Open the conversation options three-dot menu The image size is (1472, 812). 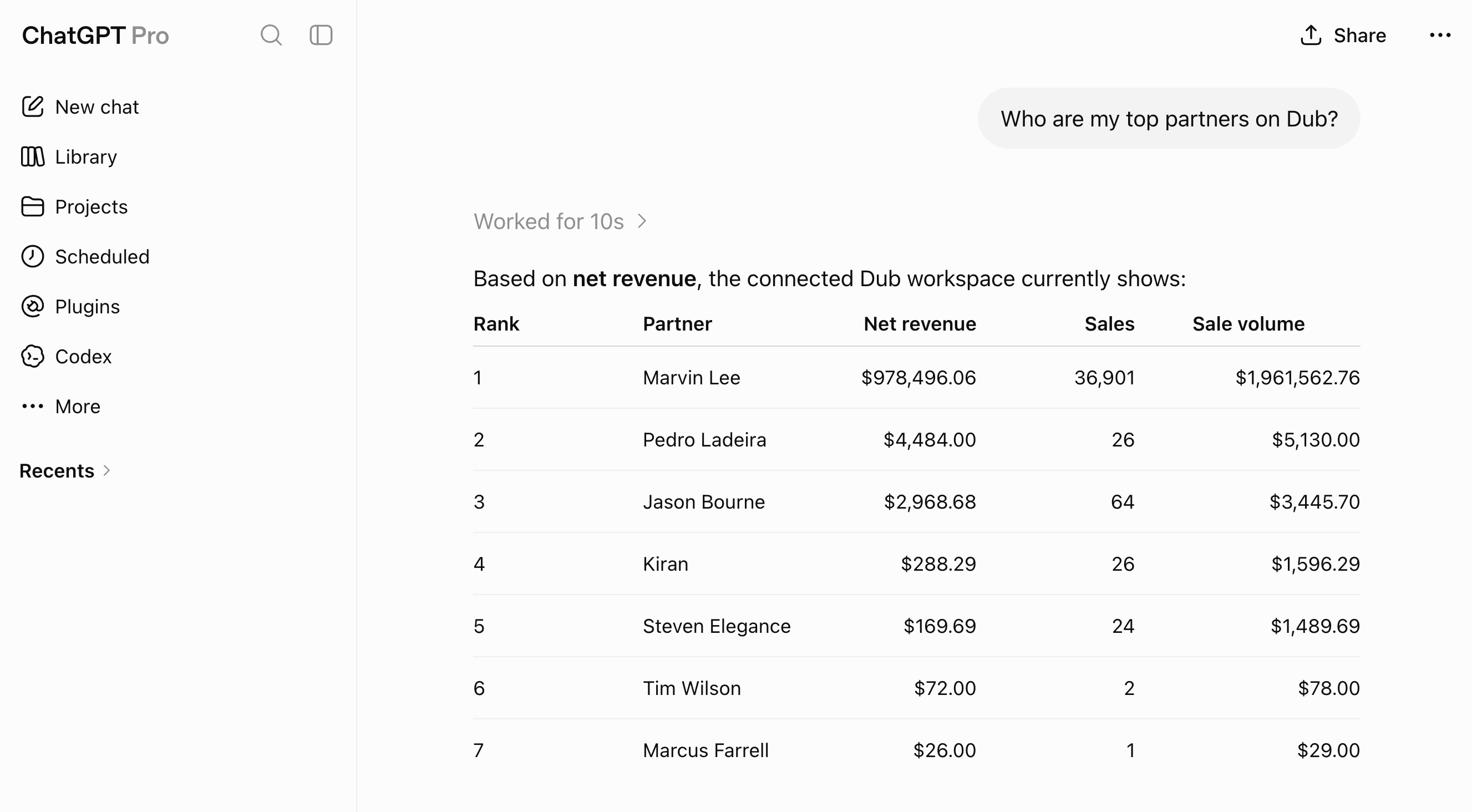tap(1440, 35)
